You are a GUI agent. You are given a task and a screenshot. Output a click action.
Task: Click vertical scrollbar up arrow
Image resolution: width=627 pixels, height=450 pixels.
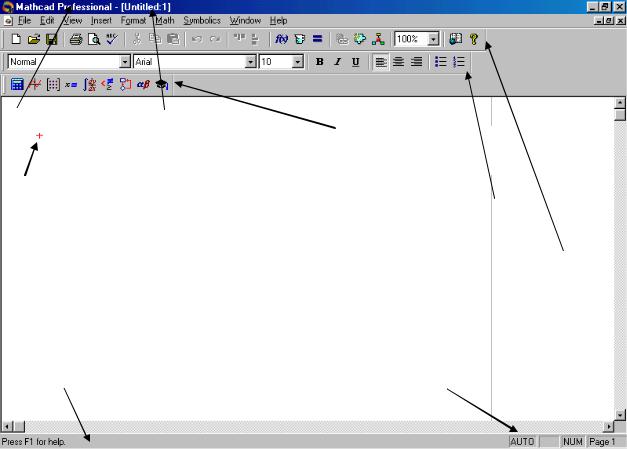(620, 103)
